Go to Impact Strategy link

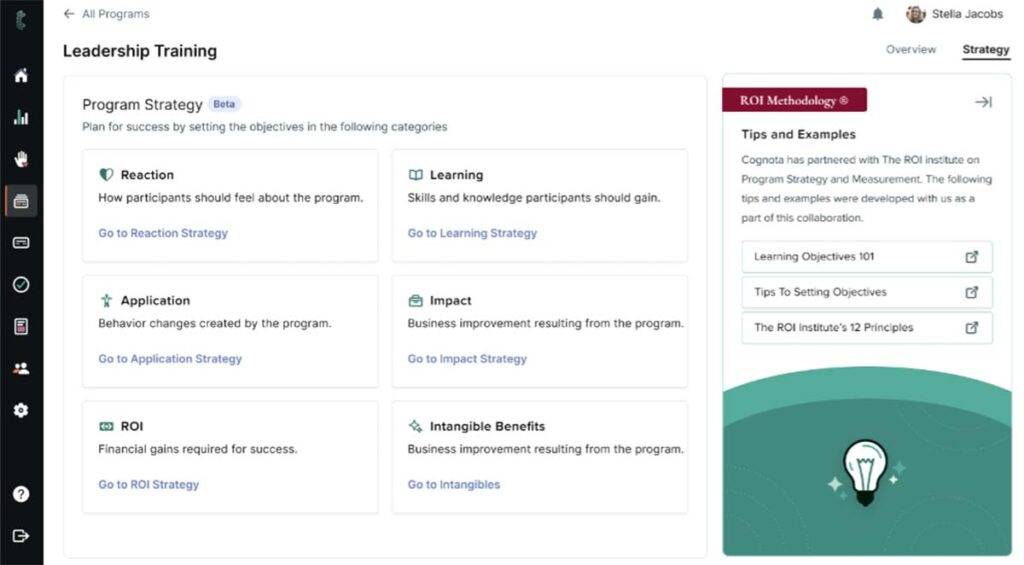(x=467, y=359)
